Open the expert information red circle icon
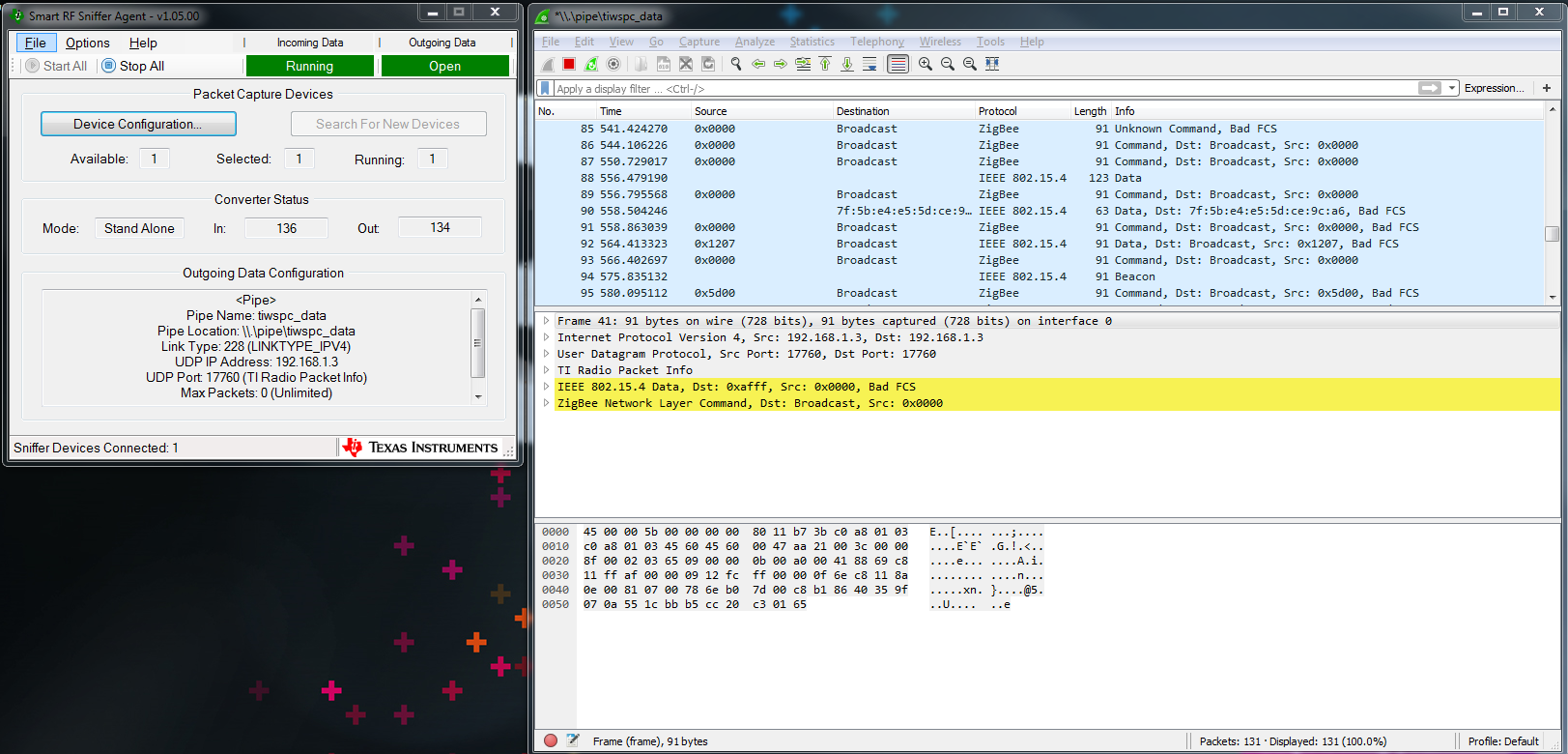The image size is (1568, 754). click(551, 740)
